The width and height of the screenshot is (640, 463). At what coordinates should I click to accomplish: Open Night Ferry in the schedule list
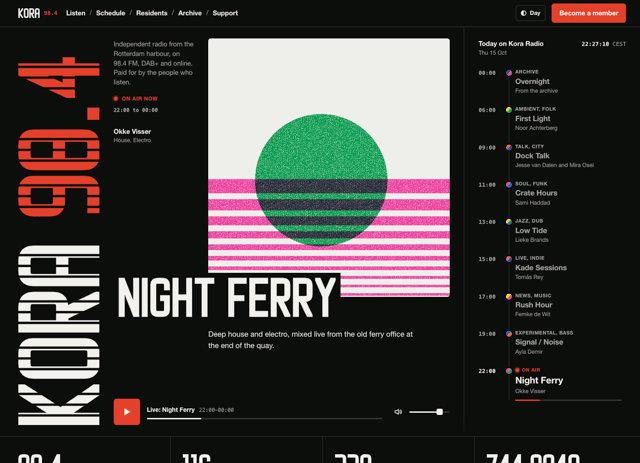[539, 380]
